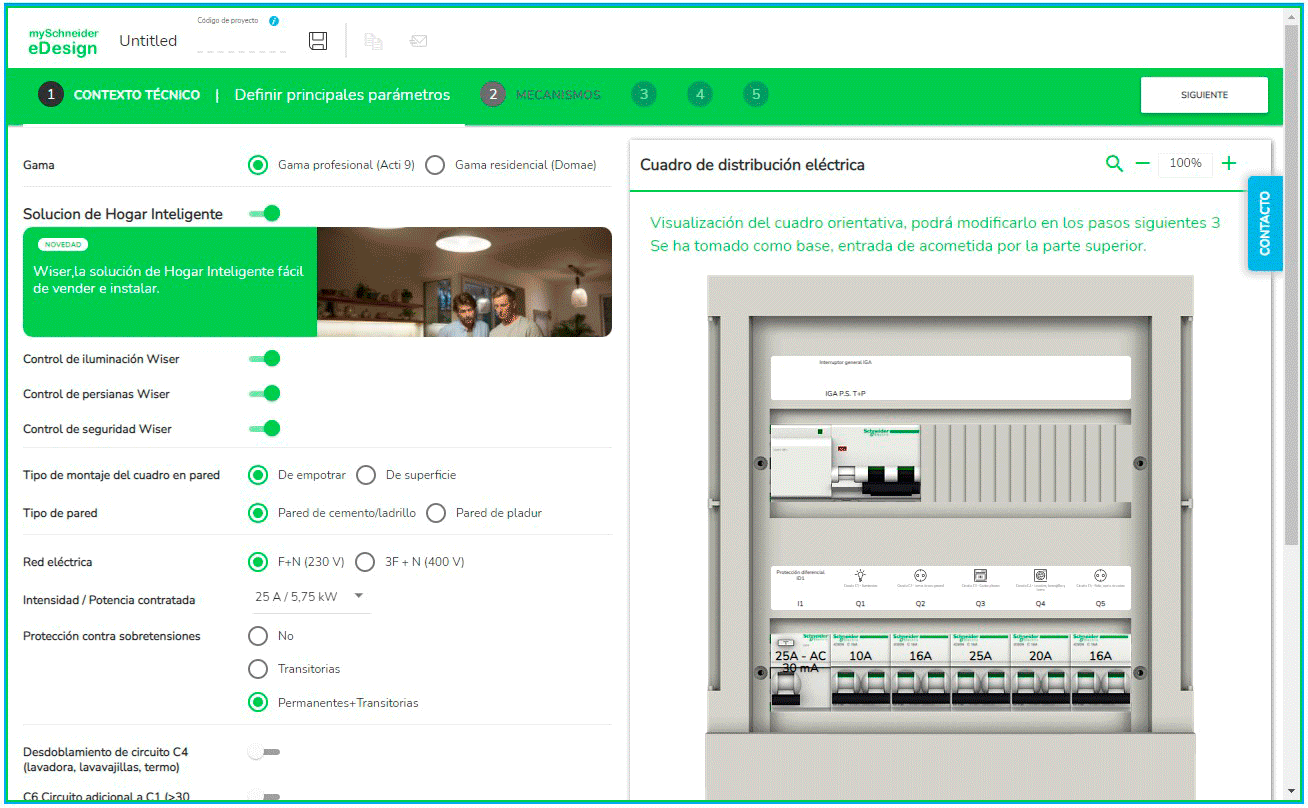Screen dimensions: 1308x808
Task: Click the Wiser smart home photo
Action: [x=464, y=281]
